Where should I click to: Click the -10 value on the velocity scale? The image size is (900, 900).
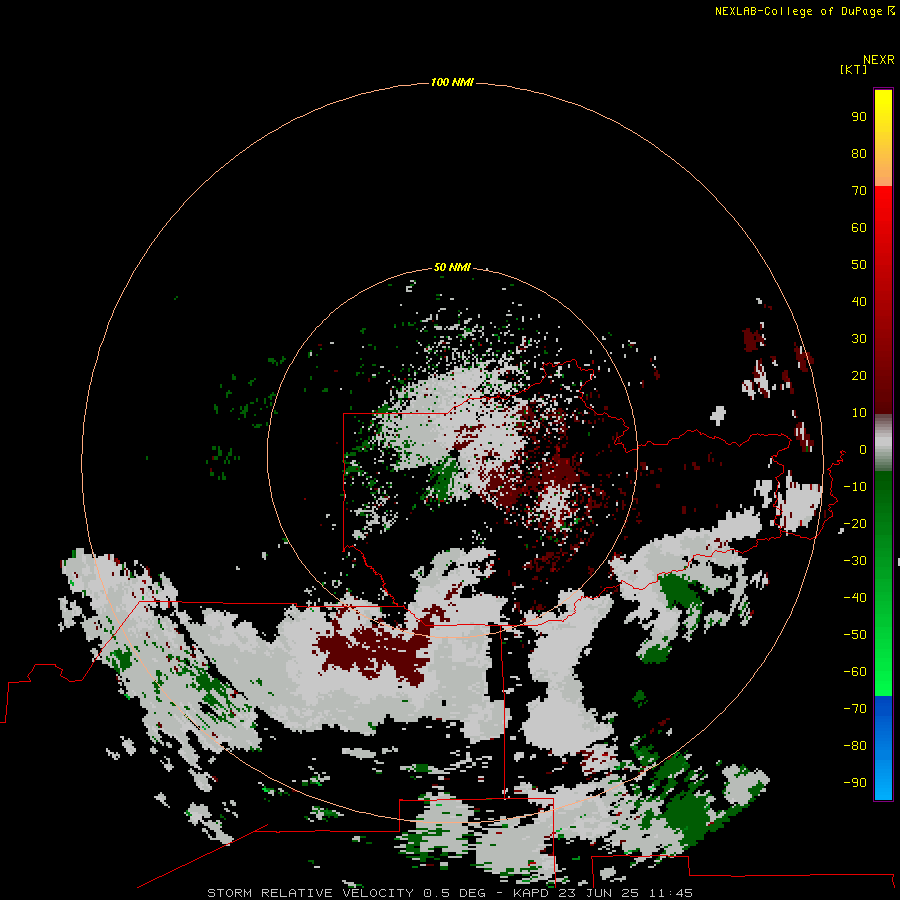coord(855,487)
